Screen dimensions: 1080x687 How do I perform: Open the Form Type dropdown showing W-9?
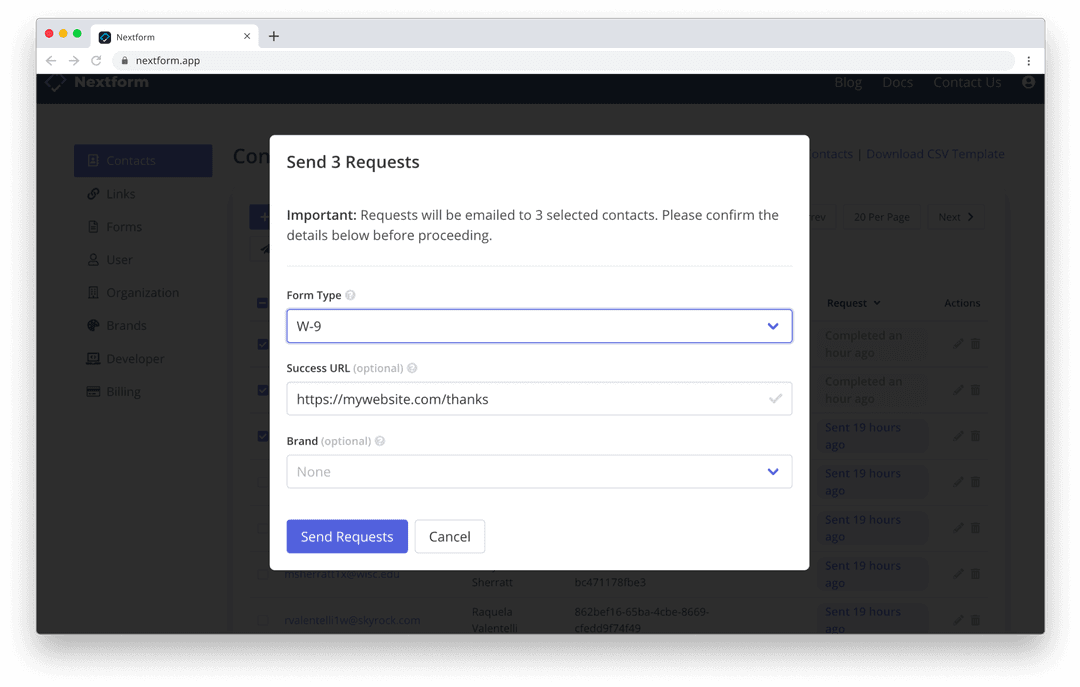(x=540, y=326)
